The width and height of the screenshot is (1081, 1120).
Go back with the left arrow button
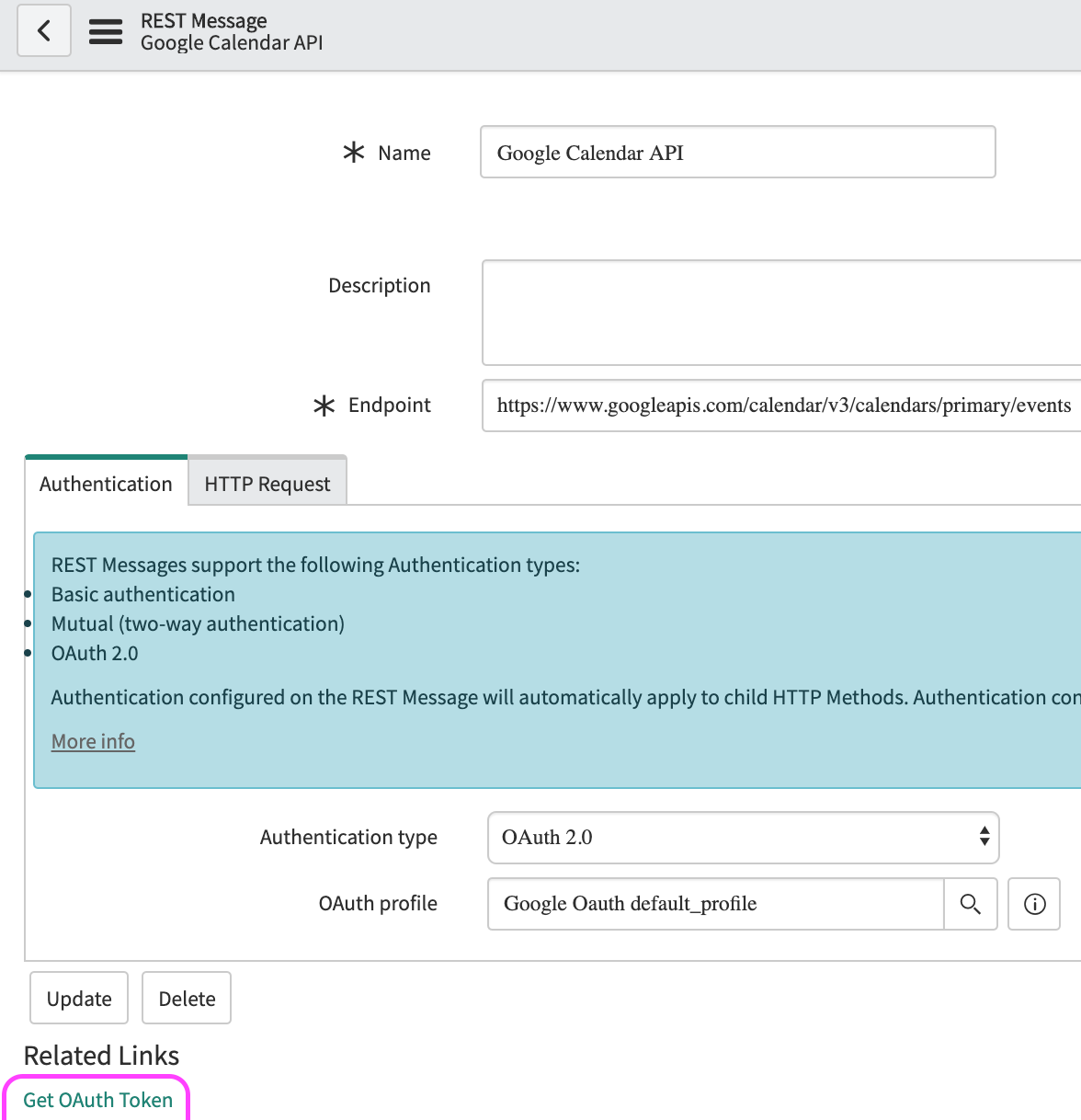pos(44,30)
